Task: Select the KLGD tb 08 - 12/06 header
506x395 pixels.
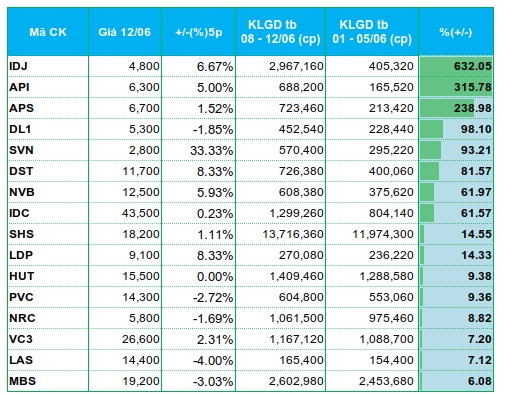Action: [x=280, y=32]
